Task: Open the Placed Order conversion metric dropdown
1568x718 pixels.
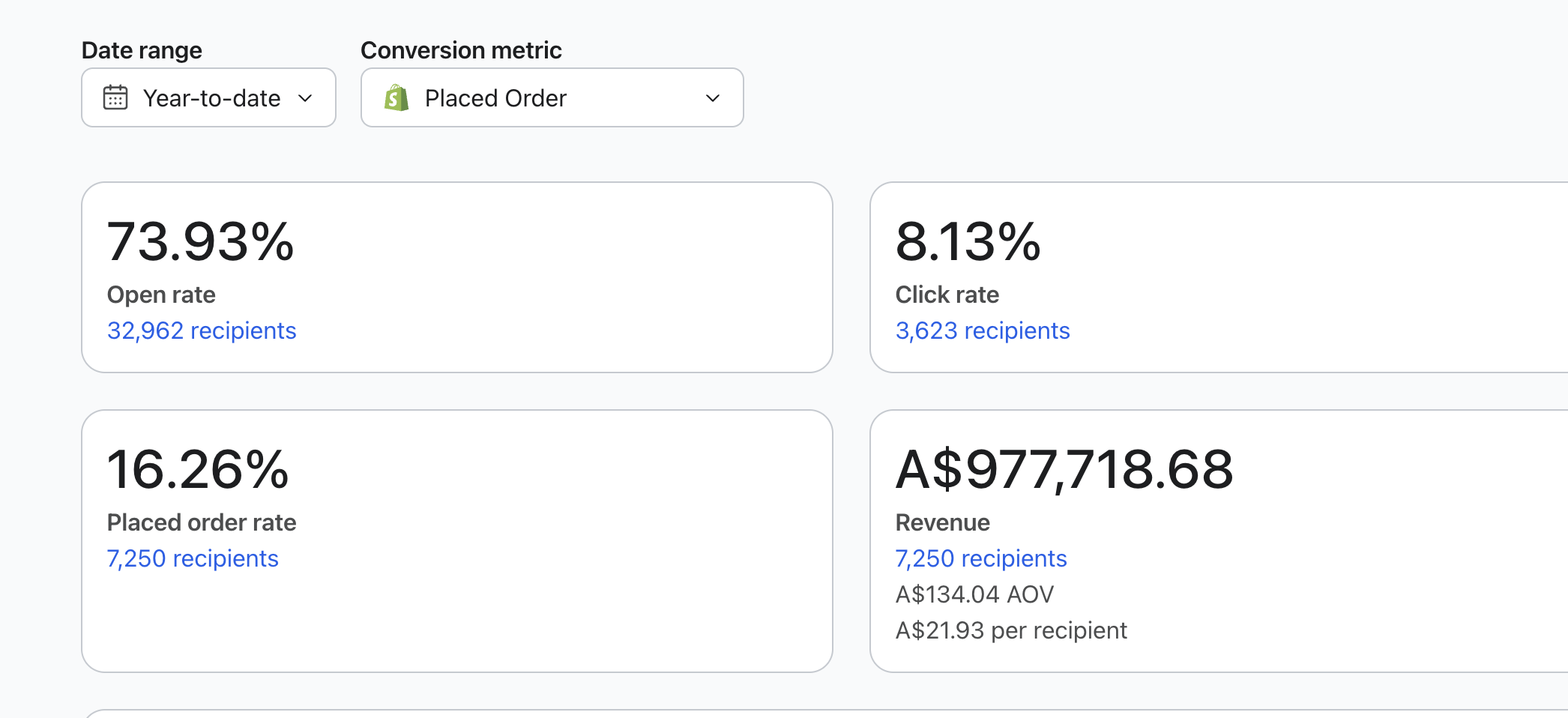Action: point(552,97)
